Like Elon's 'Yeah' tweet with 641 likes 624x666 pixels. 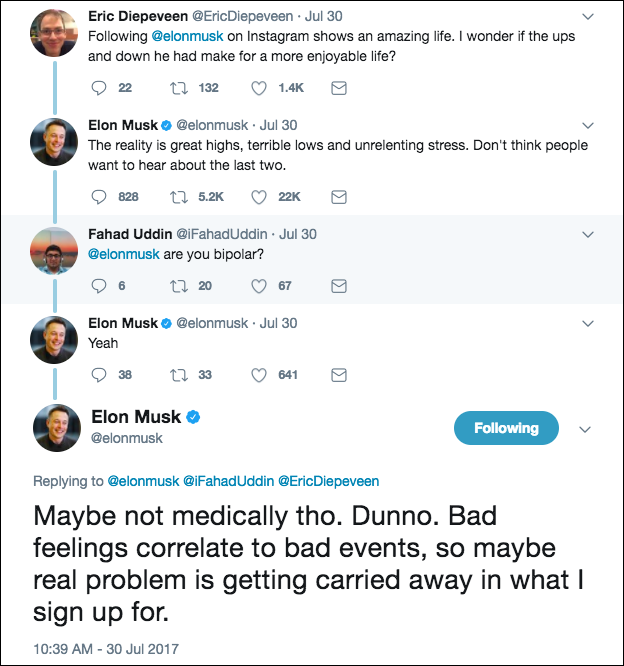[x=258, y=375]
